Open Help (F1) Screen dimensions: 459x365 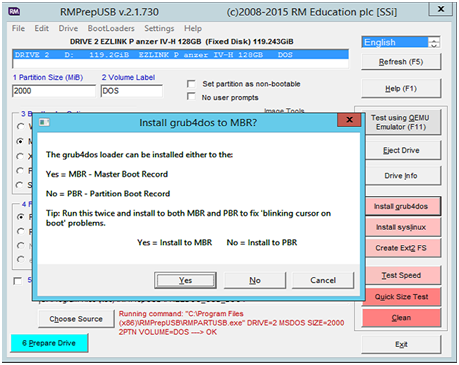(x=401, y=89)
